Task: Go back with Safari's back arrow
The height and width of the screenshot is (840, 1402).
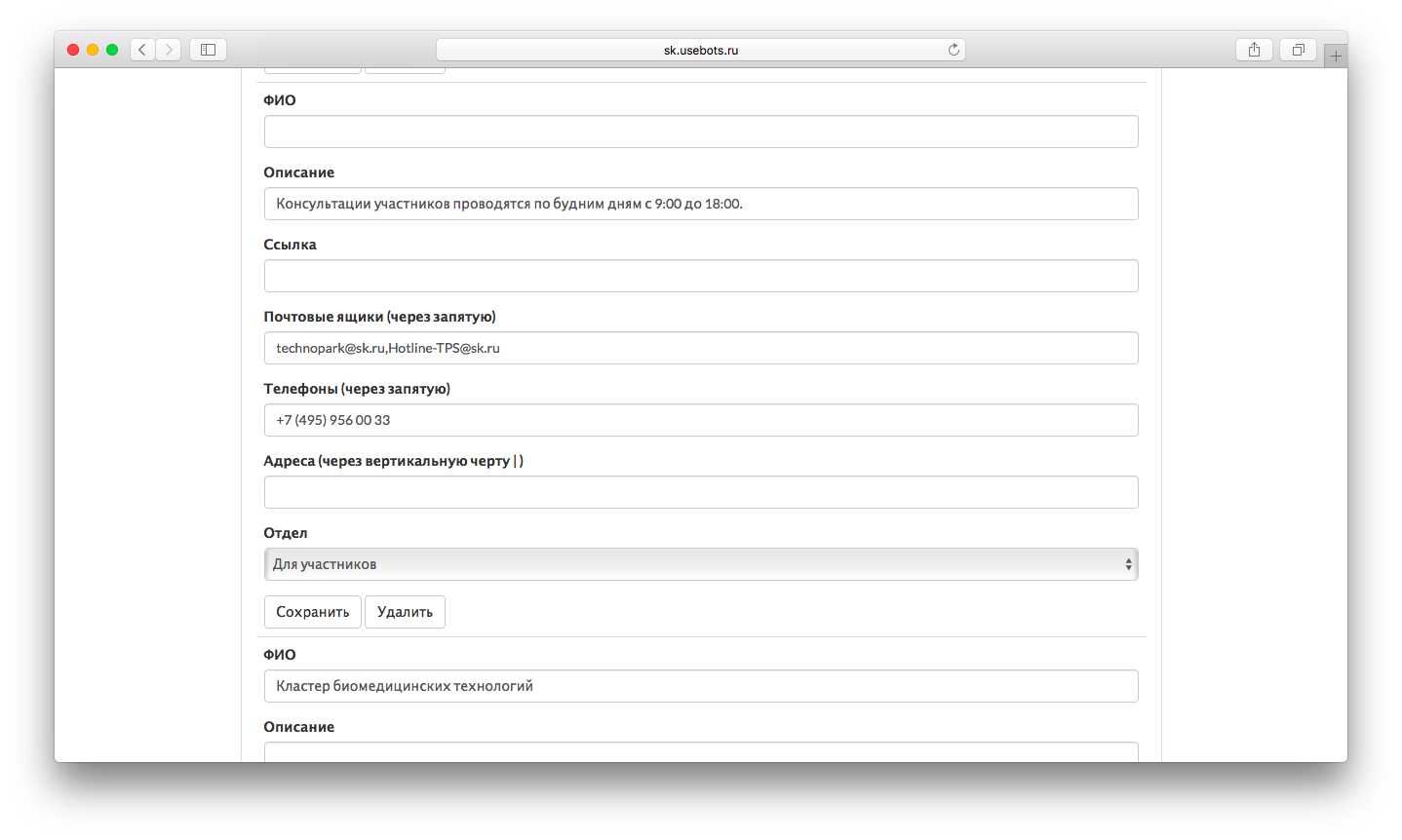Action: 142,50
